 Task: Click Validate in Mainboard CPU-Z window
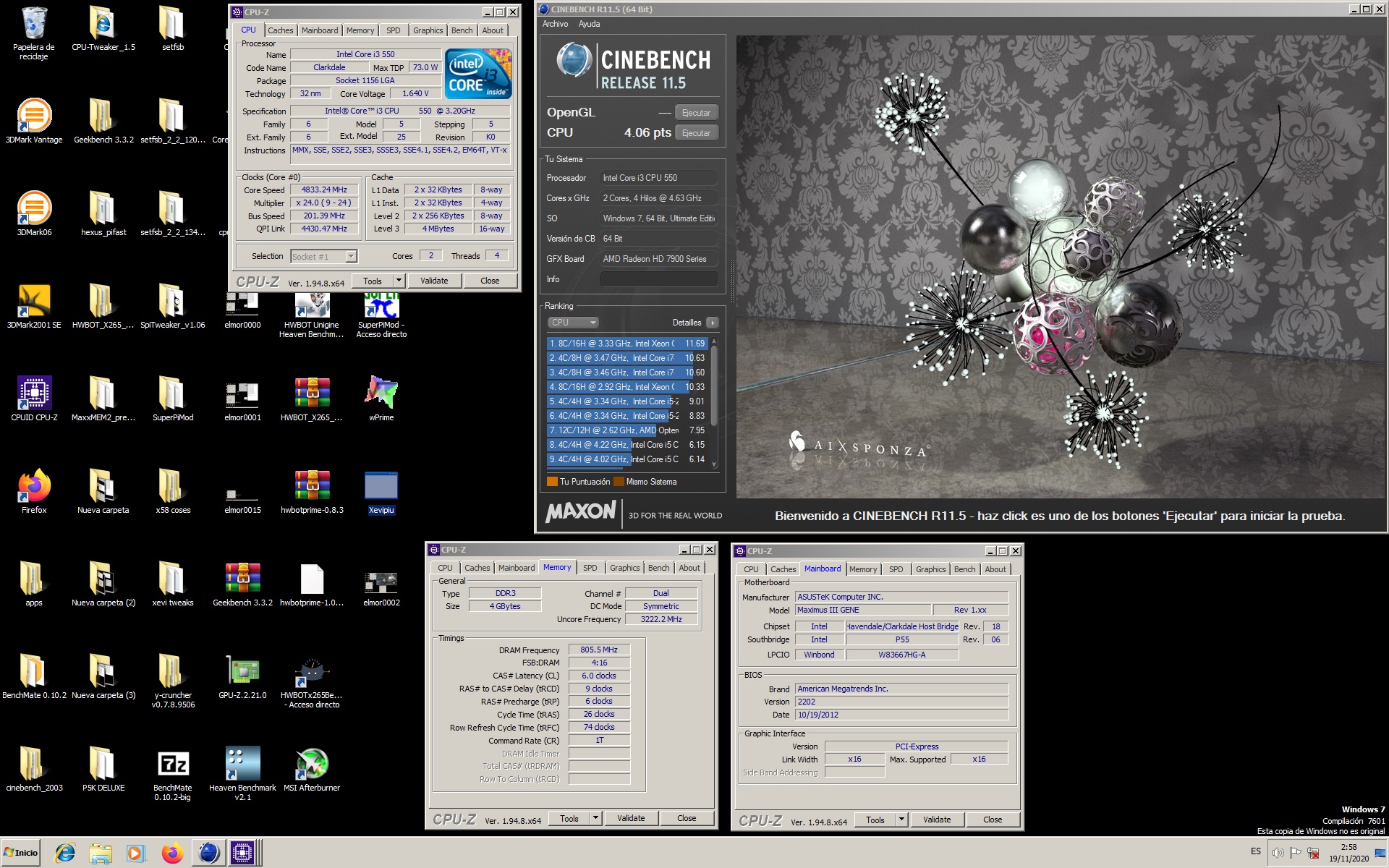click(x=937, y=820)
